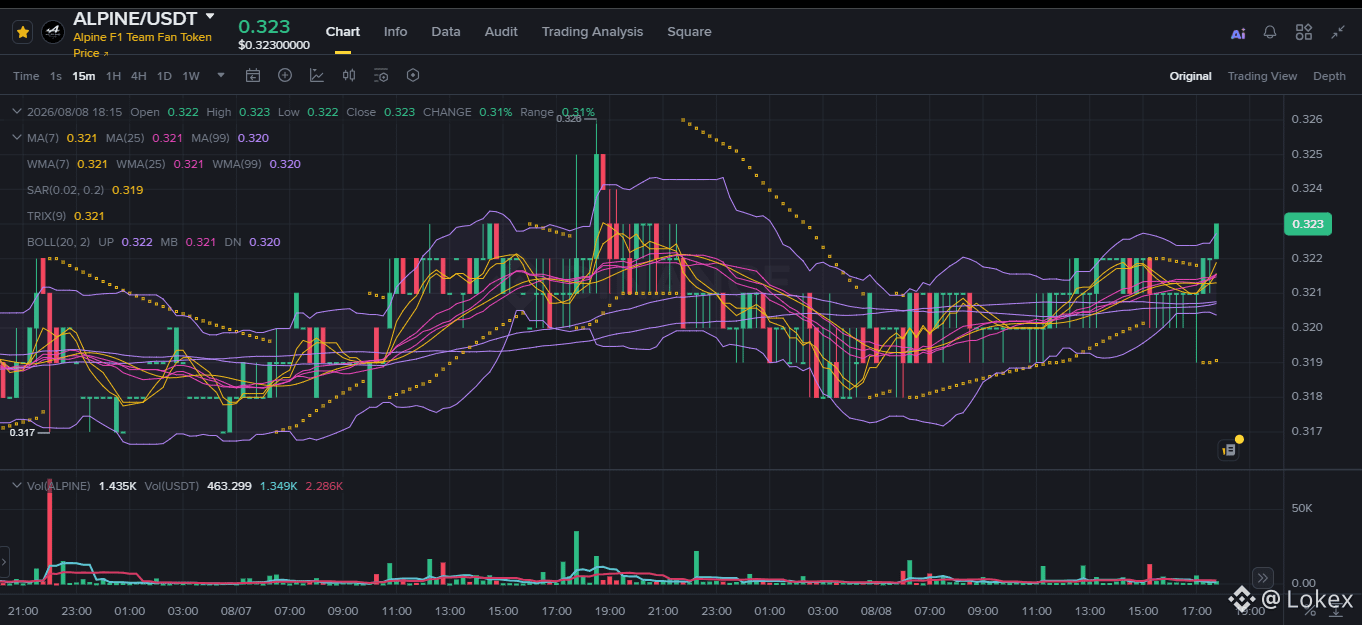The height and width of the screenshot is (625, 1362).
Task: Click the 0.326 high price marker label
Action: (568, 119)
